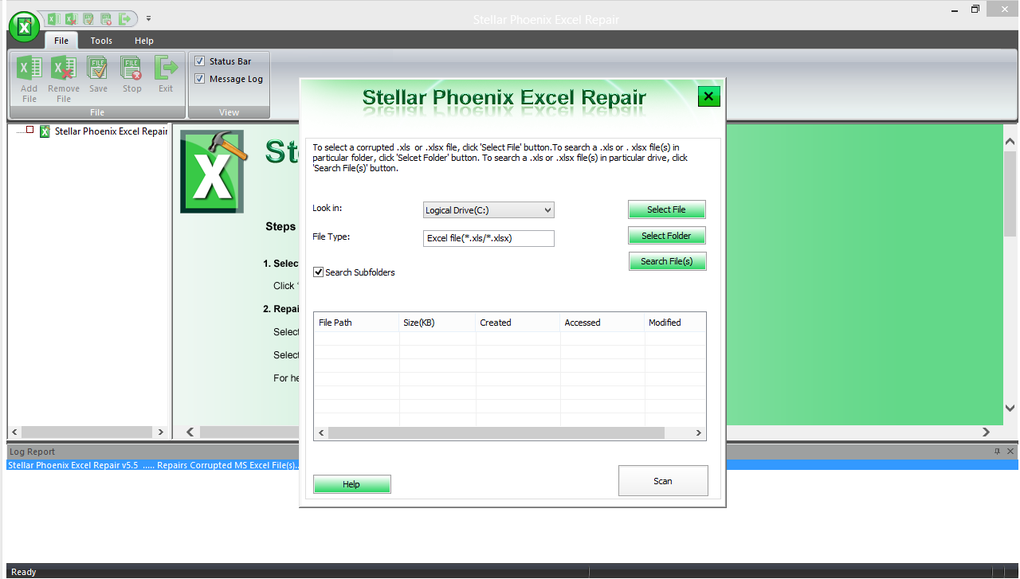
Task: Click the Excel icon on the tree node
Action: tap(45, 131)
